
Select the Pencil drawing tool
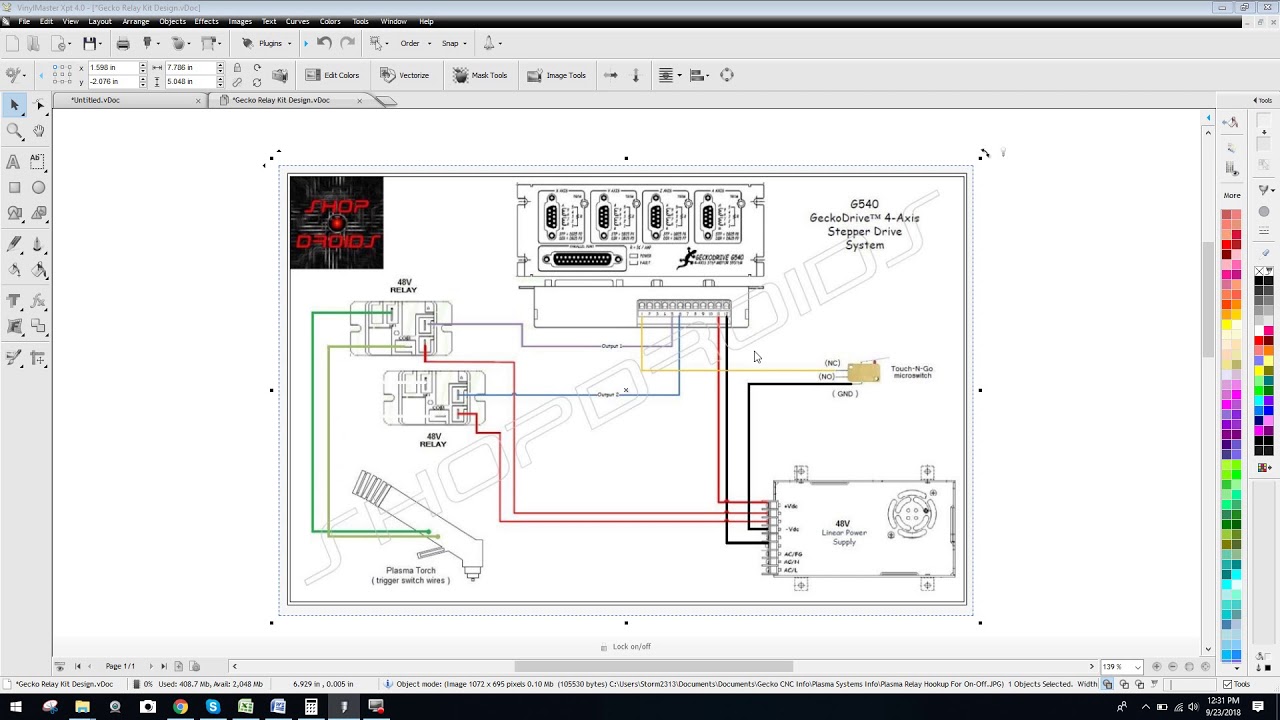pyautogui.click(x=14, y=244)
